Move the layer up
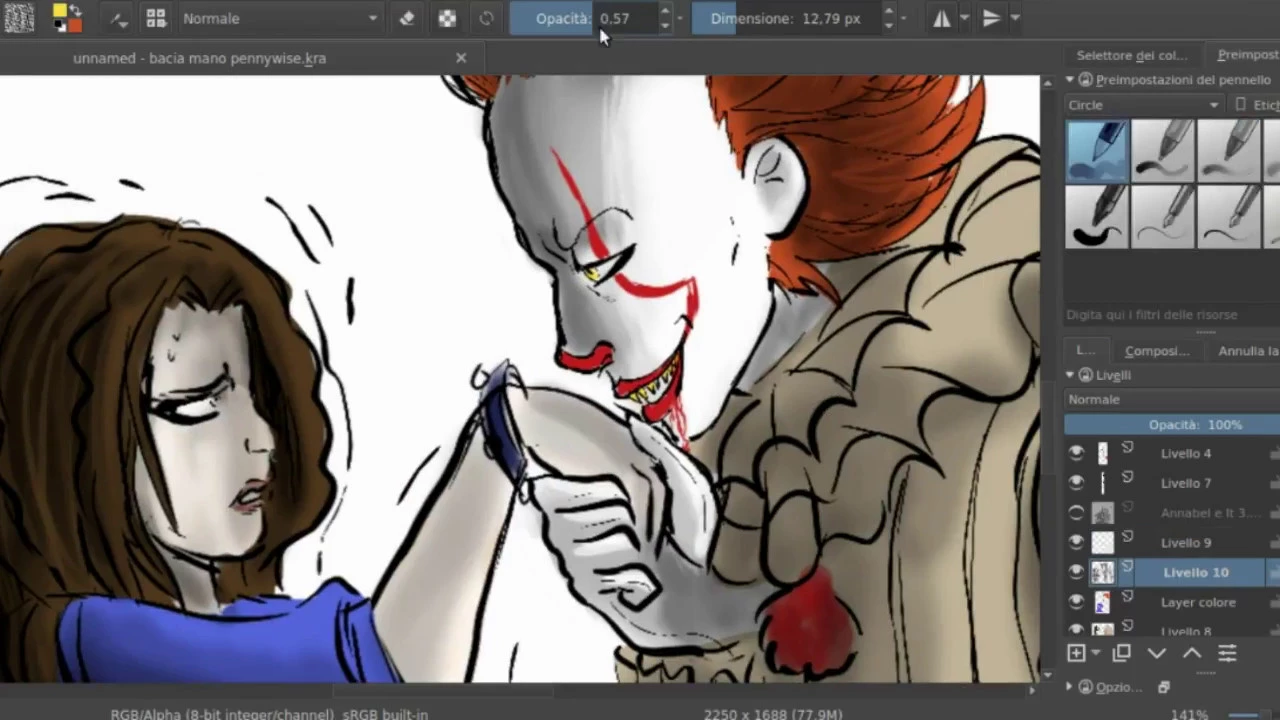 (x=1192, y=653)
